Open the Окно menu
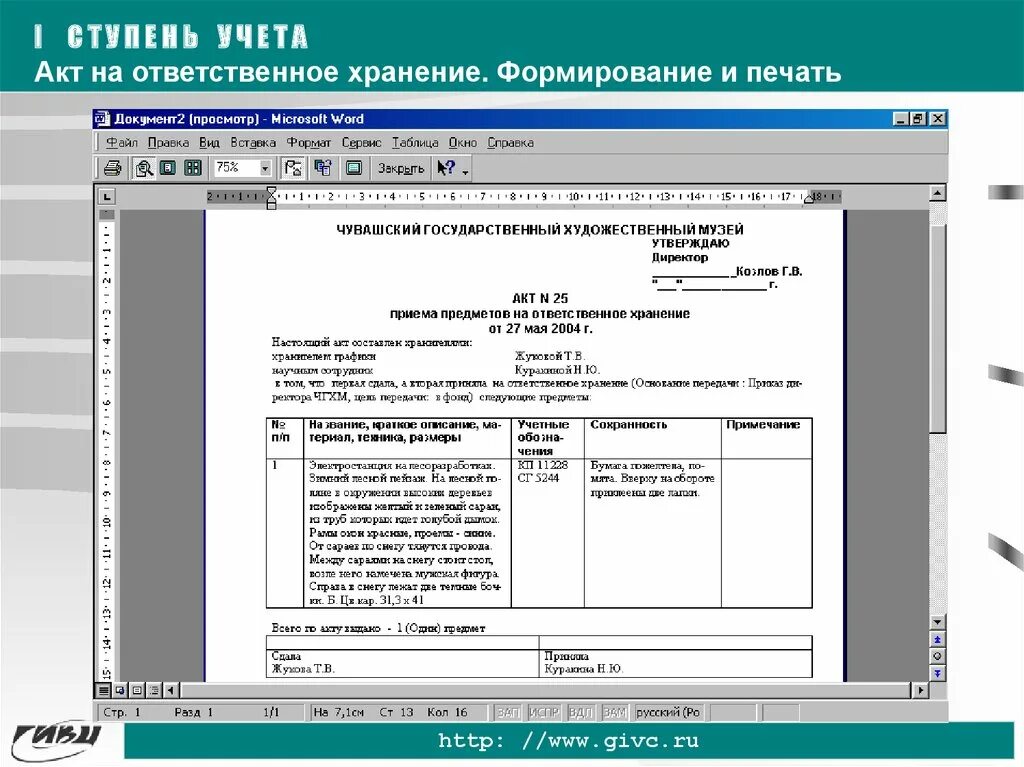1024x767 pixels. [462, 142]
